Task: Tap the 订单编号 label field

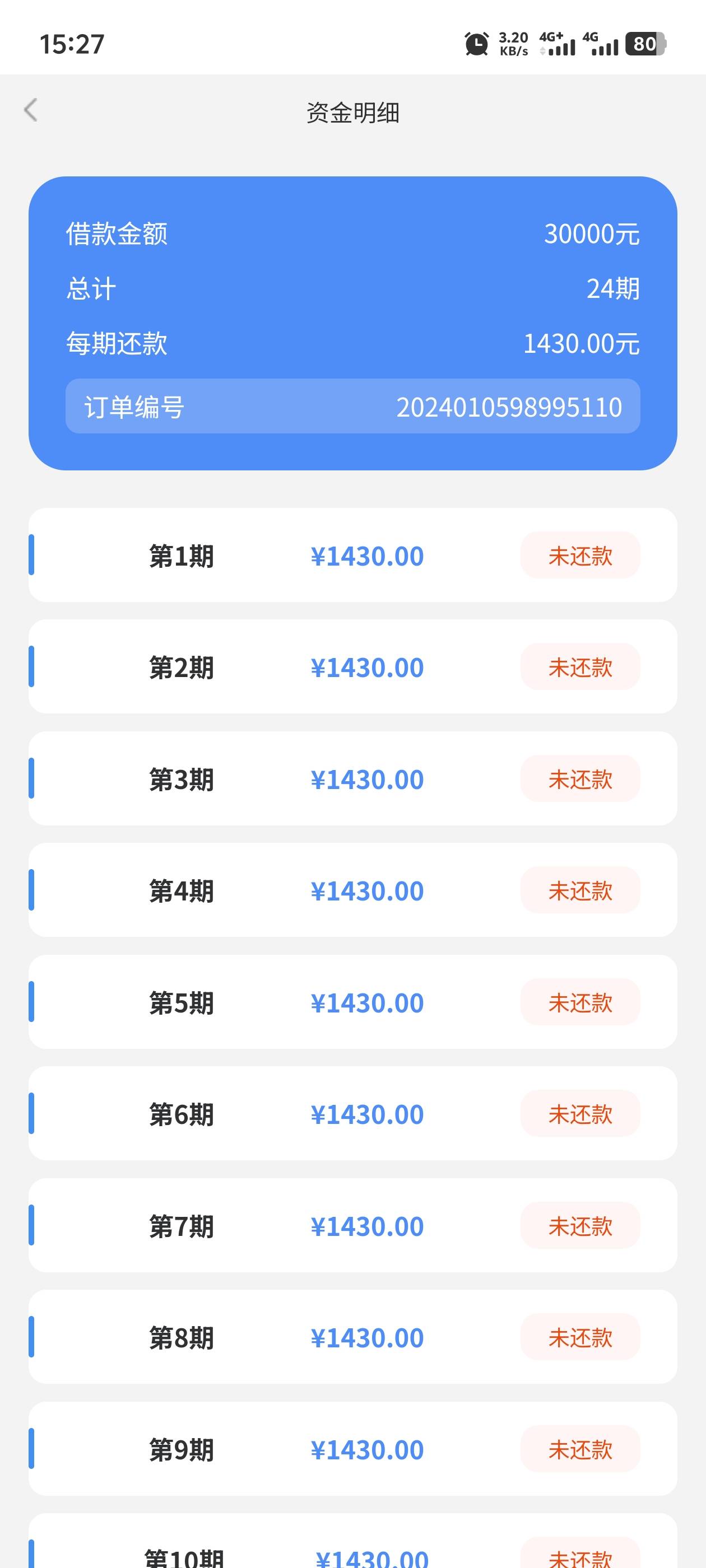Action: [x=134, y=407]
